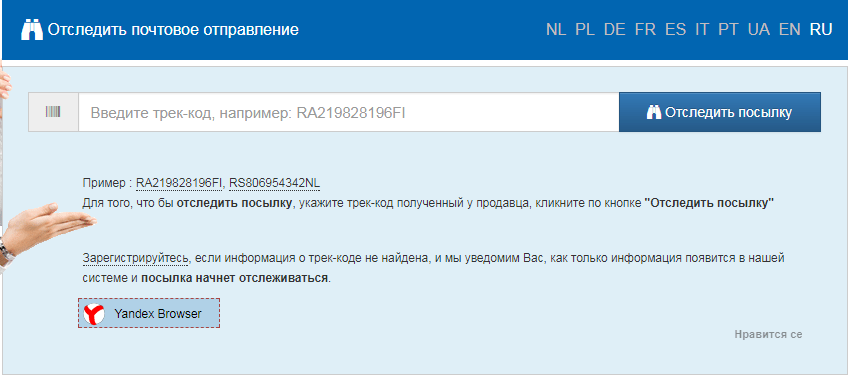852x375 pixels.
Task: Switch language to PL
Action: (x=585, y=29)
